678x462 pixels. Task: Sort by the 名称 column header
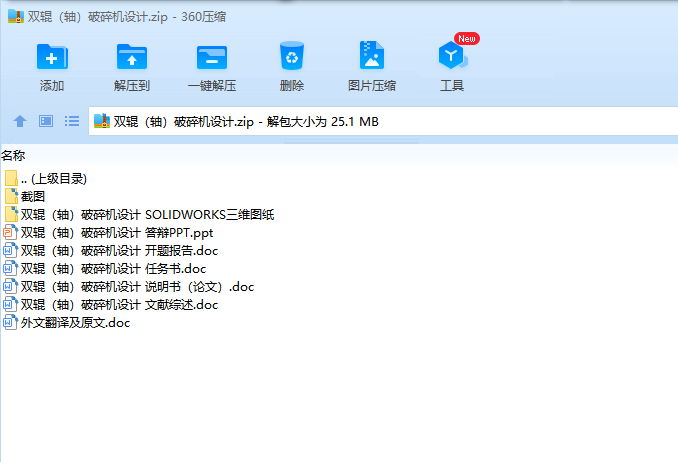pos(13,156)
